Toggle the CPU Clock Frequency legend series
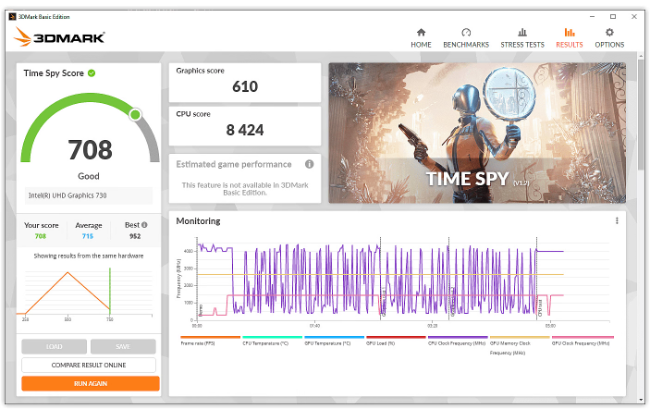 click(456, 342)
